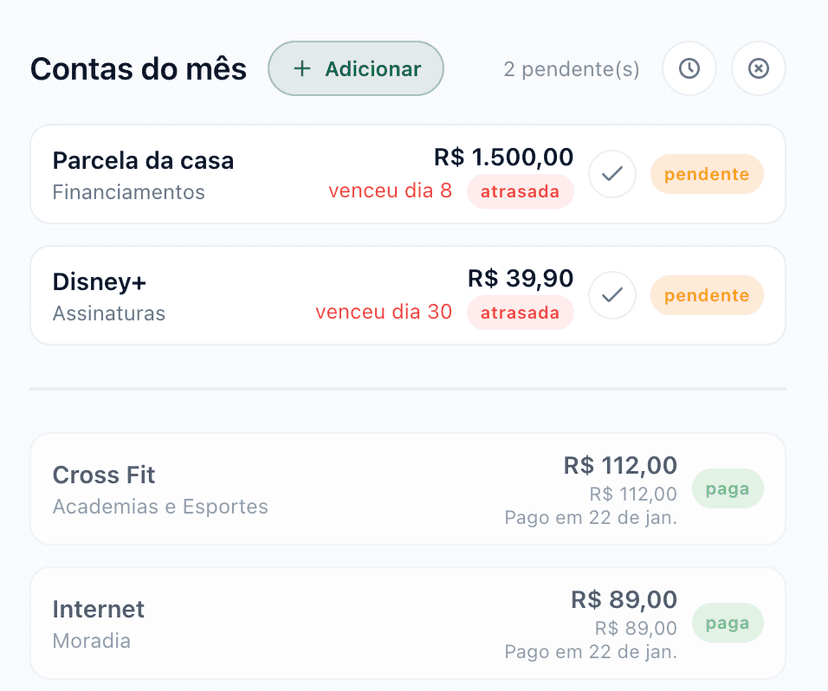Toggle the pendente status on Parcela da casa
Viewport: 828px width, 691px height.
[707, 174]
